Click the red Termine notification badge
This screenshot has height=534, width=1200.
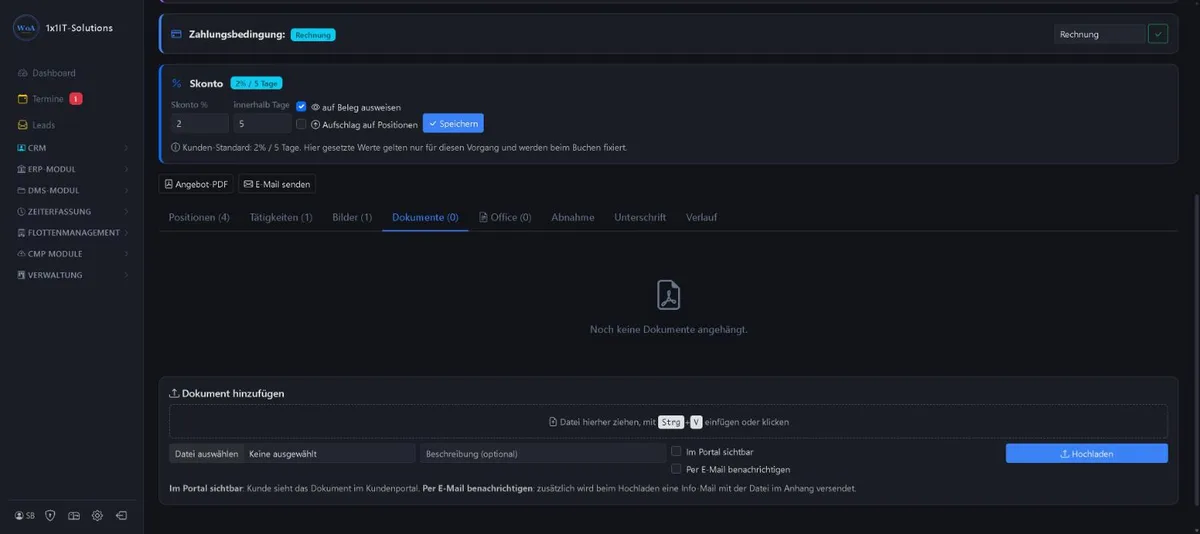pyautogui.click(x=76, y=99)
